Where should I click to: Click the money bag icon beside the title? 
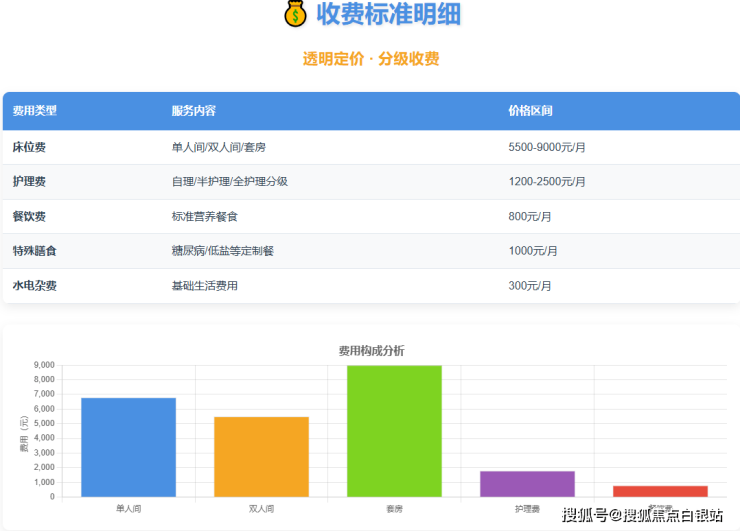pos(295,14)
